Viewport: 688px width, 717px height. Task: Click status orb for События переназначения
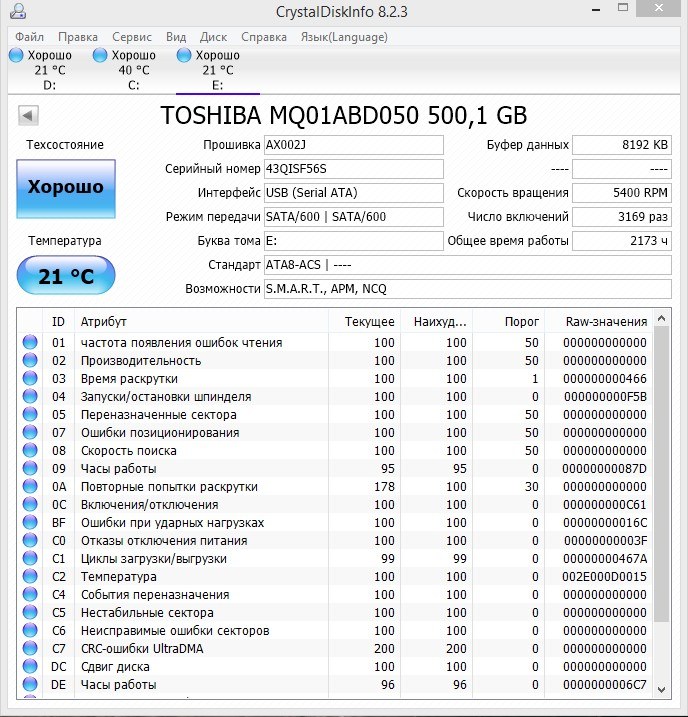[x=30, y=594]
